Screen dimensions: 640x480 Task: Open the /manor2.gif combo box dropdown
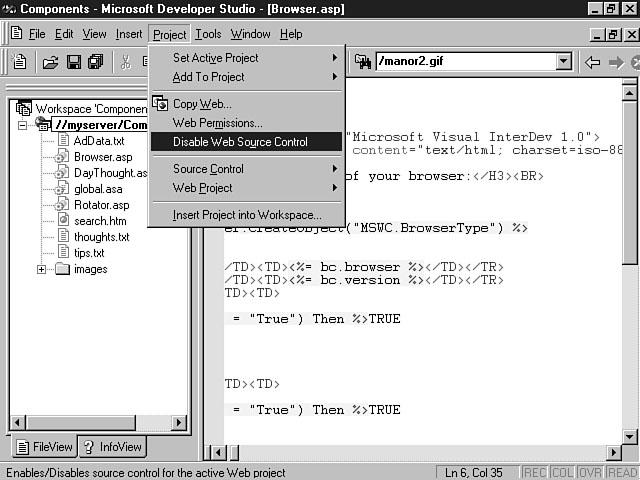tap(564, 62)
